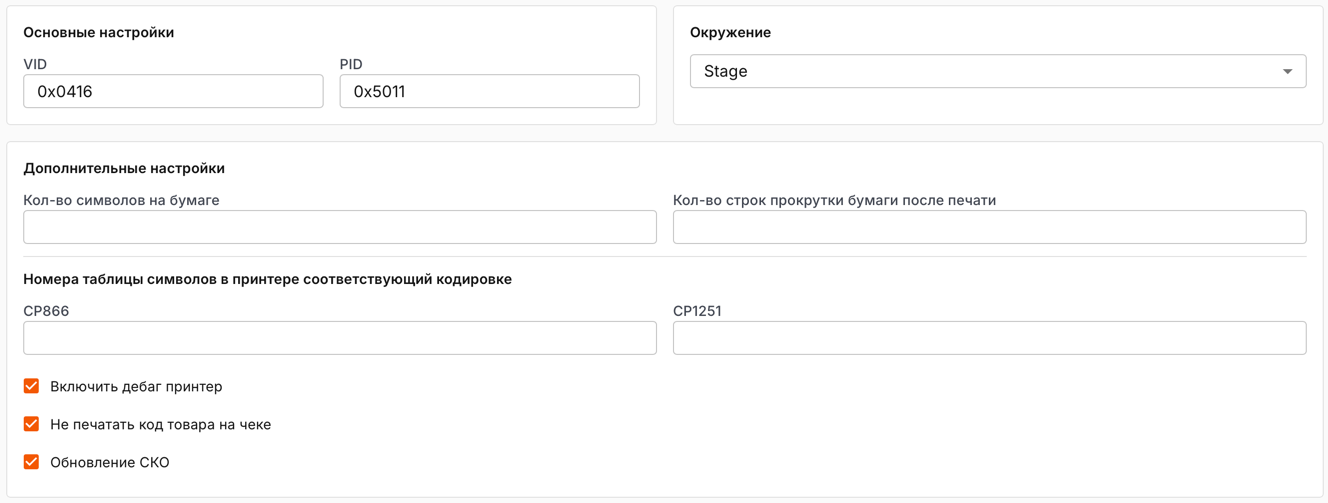Click the dropdown arrow next to Stage
The height and width of the screenshot is (503, 1328).
click(x=1287, y=72)
